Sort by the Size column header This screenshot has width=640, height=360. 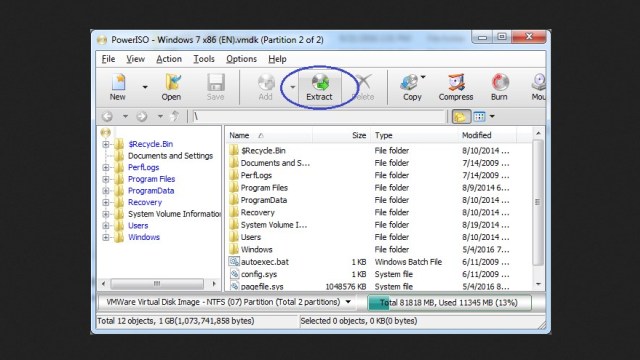(341, 136)
